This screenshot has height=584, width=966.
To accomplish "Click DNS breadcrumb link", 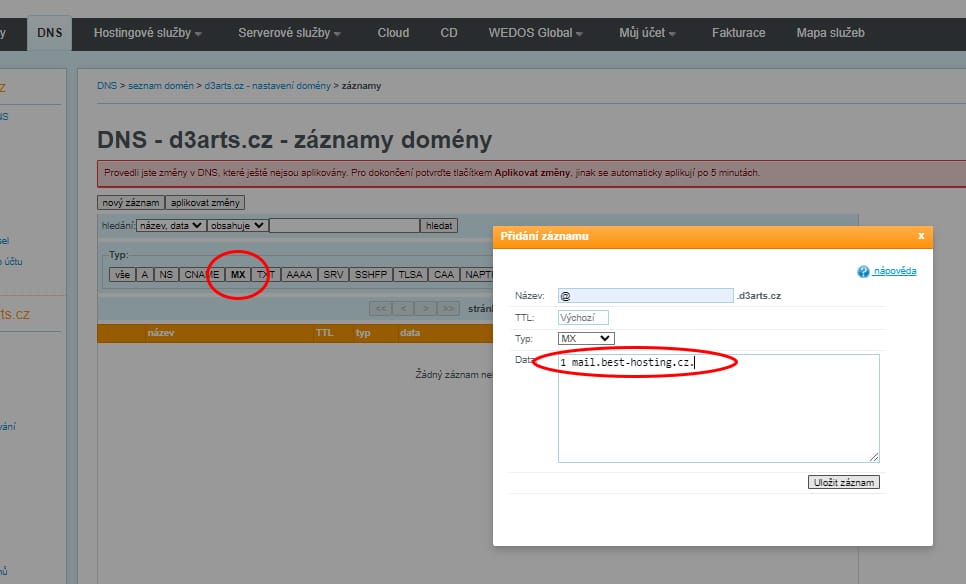I will pos(107,86).
